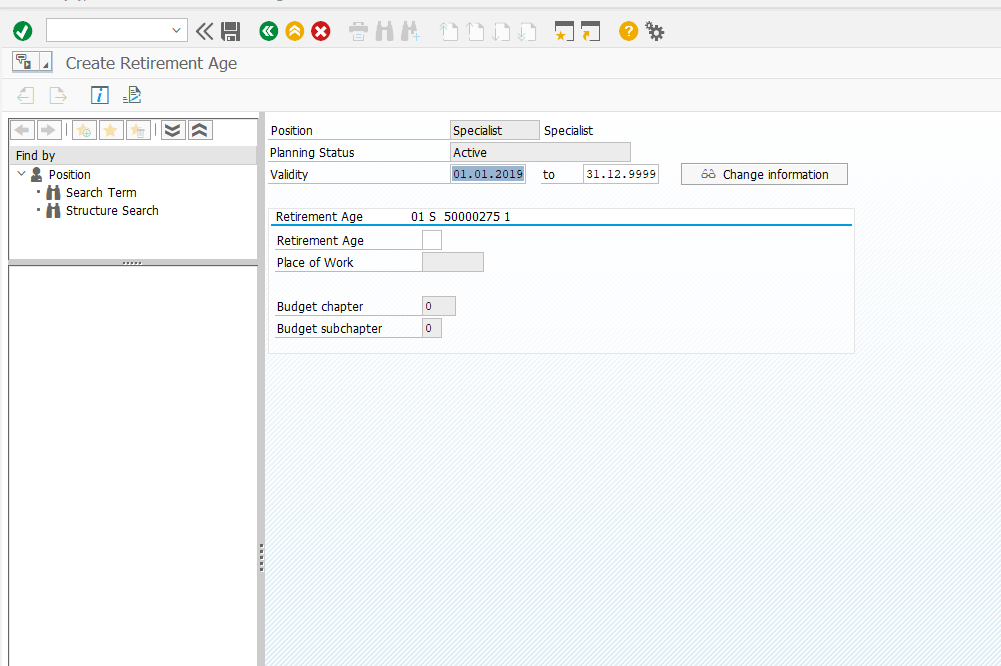Image resolution: width=1001 pixels, height=666 pixels.
Task: Click the Create New Session icon
Action: 564,31
